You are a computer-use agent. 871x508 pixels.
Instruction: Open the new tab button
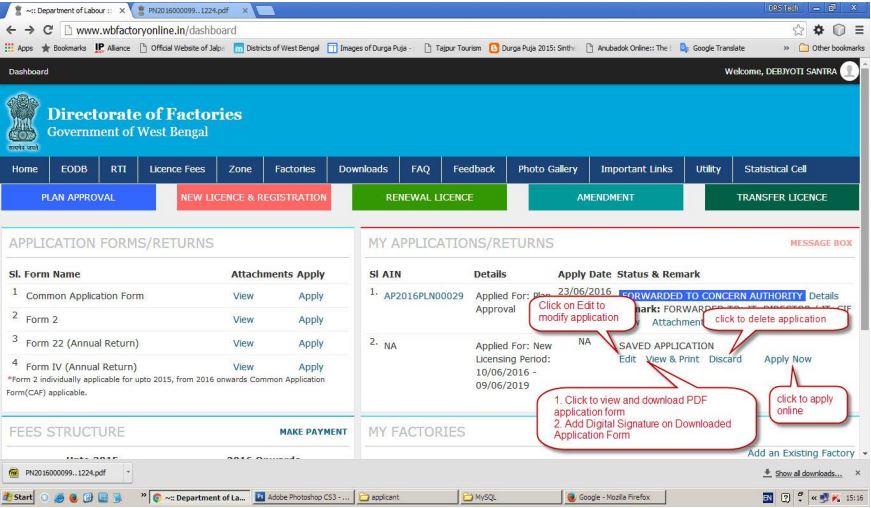click(x=265, y=10)
